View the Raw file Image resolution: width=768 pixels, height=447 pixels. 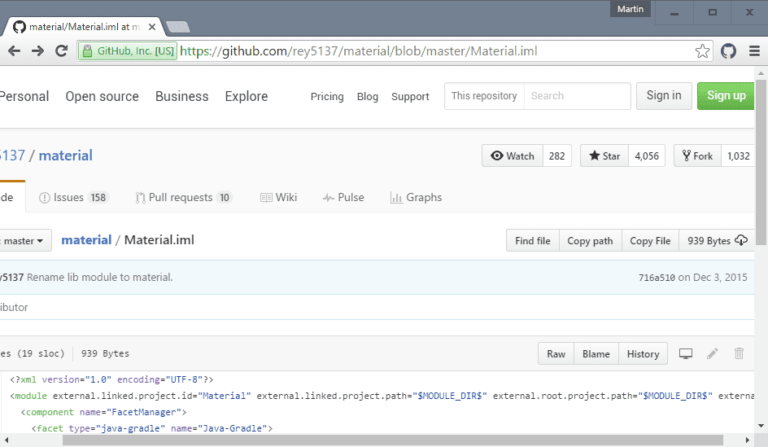click(x=556, y=354)
